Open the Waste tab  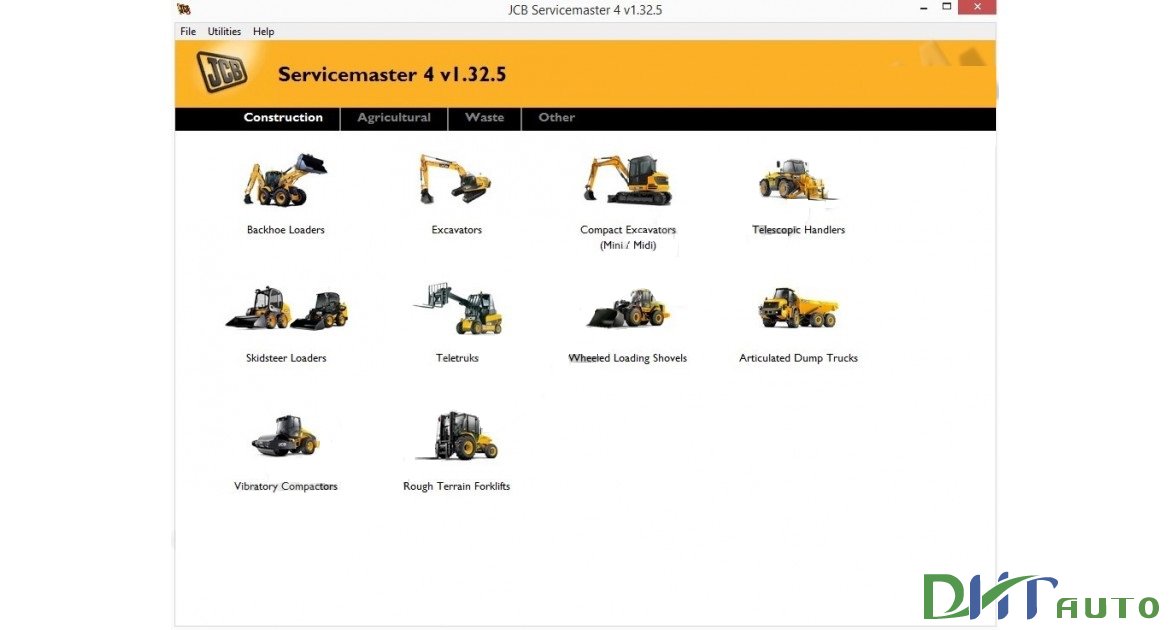coord(484,117)
